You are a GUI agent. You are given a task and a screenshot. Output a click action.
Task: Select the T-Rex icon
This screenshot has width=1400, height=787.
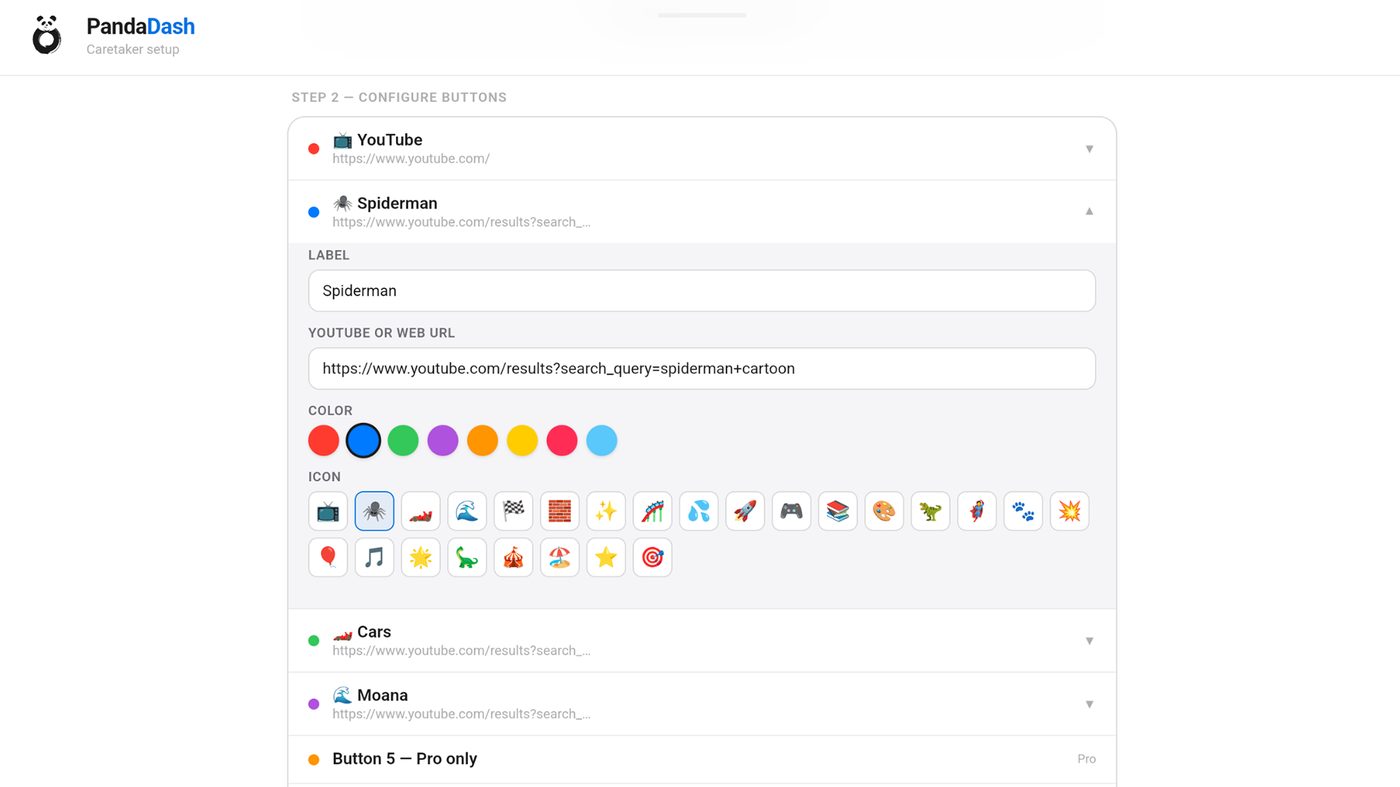click(x=930, y=511)
